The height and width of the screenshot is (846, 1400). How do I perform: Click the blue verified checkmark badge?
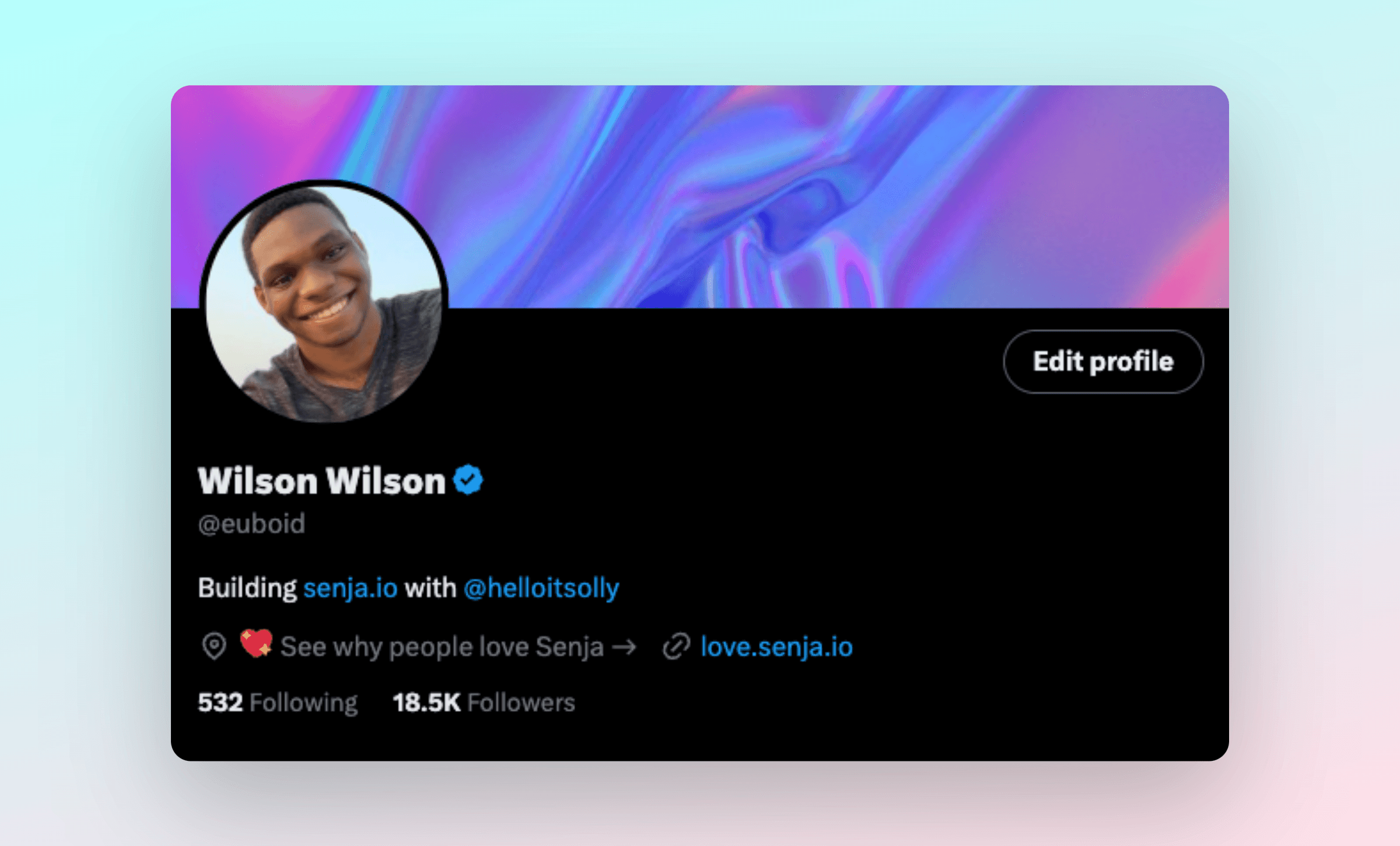tap(468, 480)
